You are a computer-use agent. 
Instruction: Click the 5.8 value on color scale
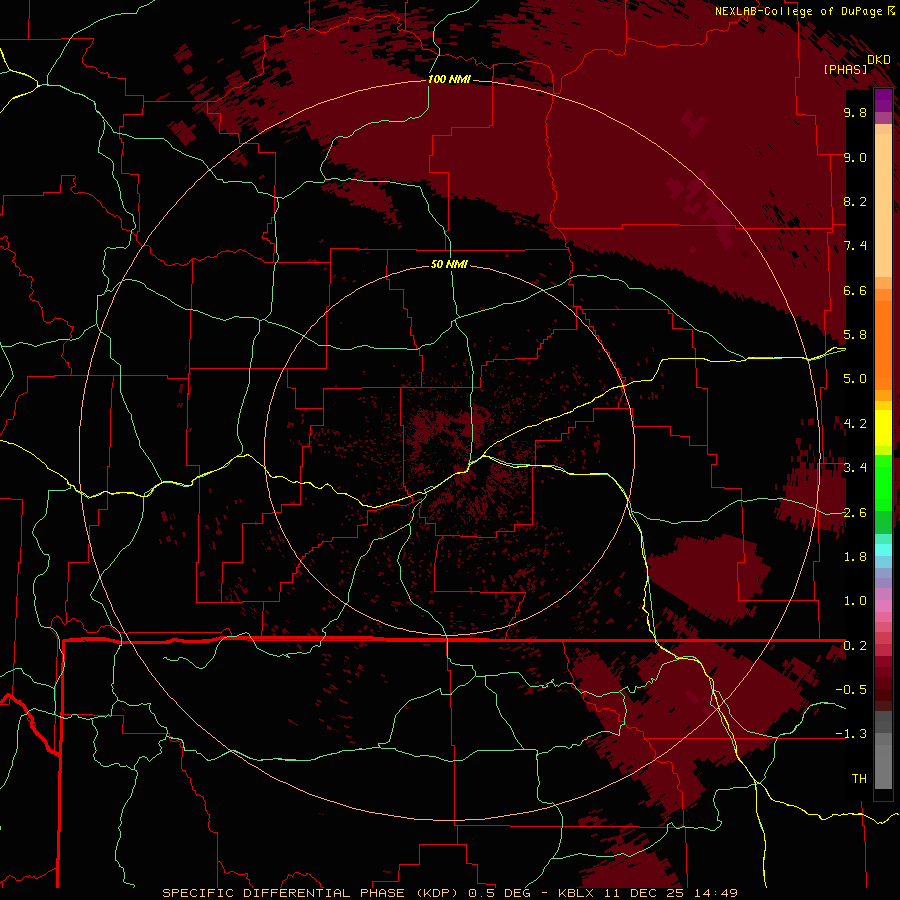[x=855, y=335]
